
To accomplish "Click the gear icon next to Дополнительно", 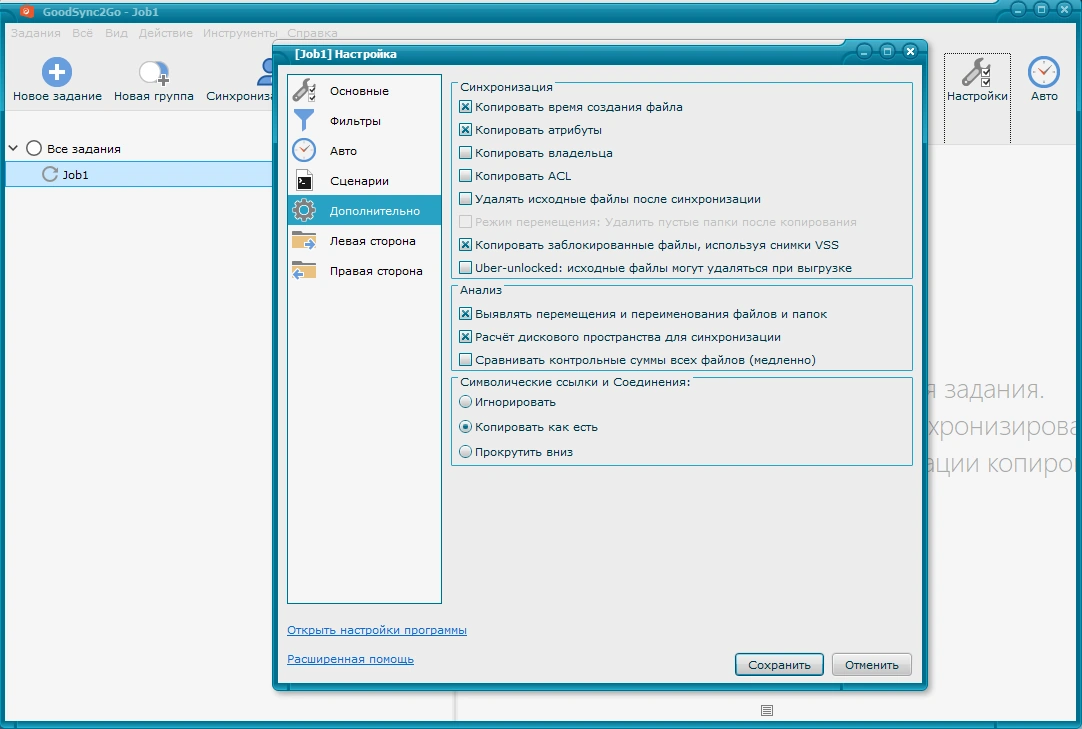I will pyautogui.click(x=304, y=211).
